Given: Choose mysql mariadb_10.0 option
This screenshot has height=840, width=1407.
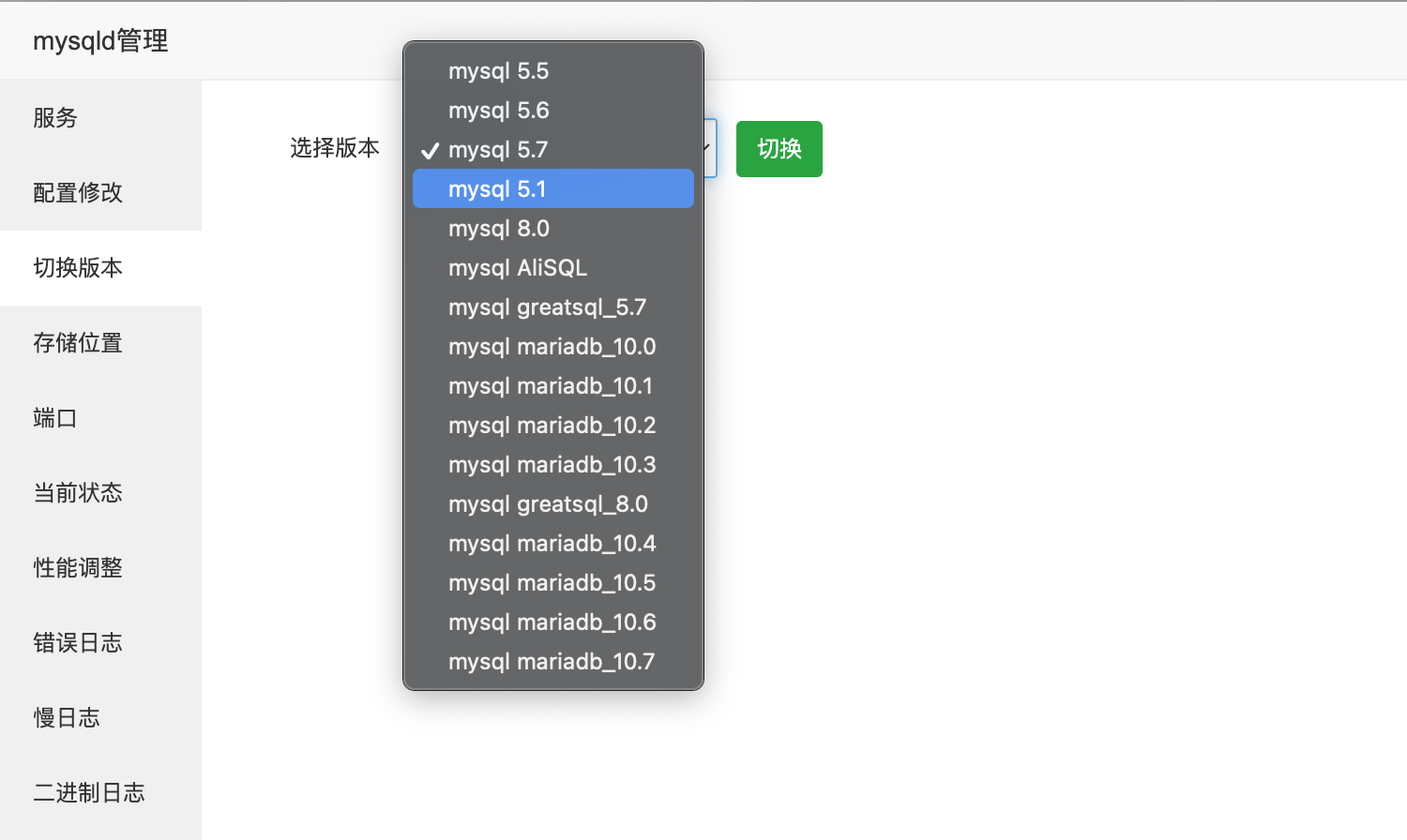Looking at the screenshot, I should 553,347.
